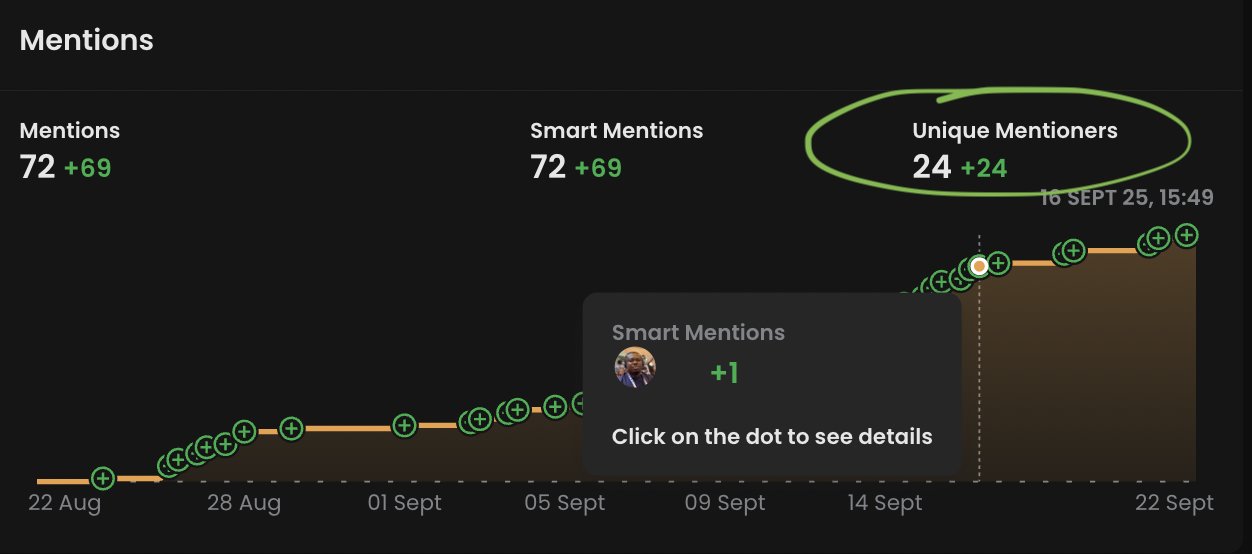Click the Mentions stat label above the 72 count
This screenshot has height=554, width=1252.
(x=70, y=130)
